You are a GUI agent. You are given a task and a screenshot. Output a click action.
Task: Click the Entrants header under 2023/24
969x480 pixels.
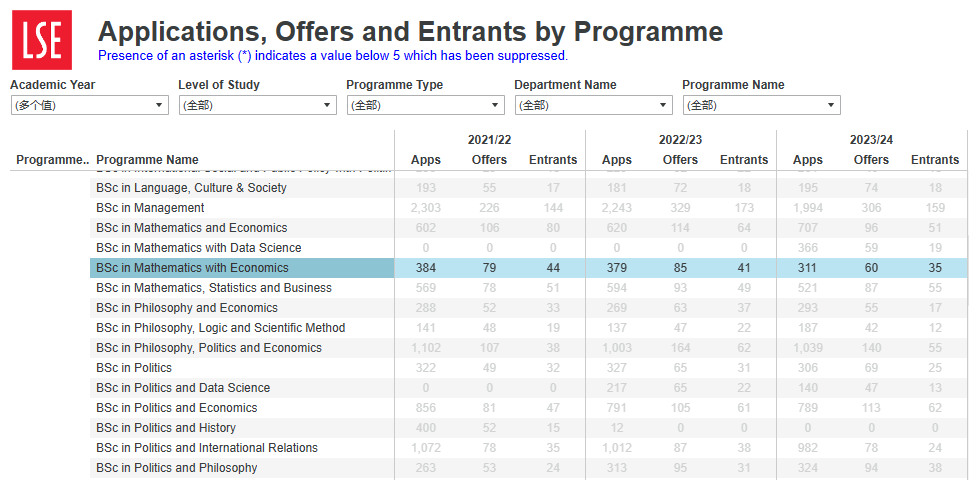click(x=935, y=160)
